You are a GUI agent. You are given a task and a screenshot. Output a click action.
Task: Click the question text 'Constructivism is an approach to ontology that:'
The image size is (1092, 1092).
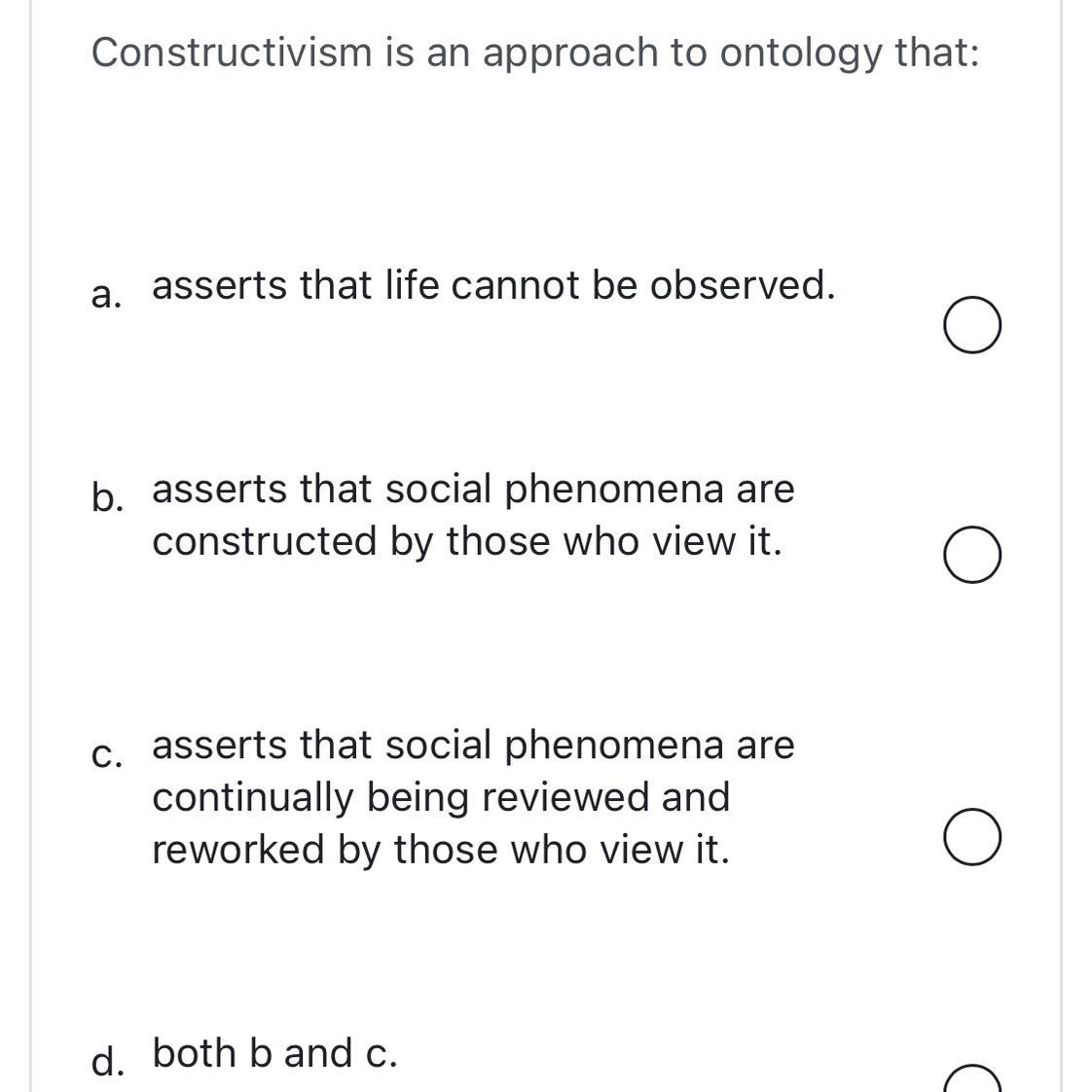pyautogui.click(x=535, y=54)
